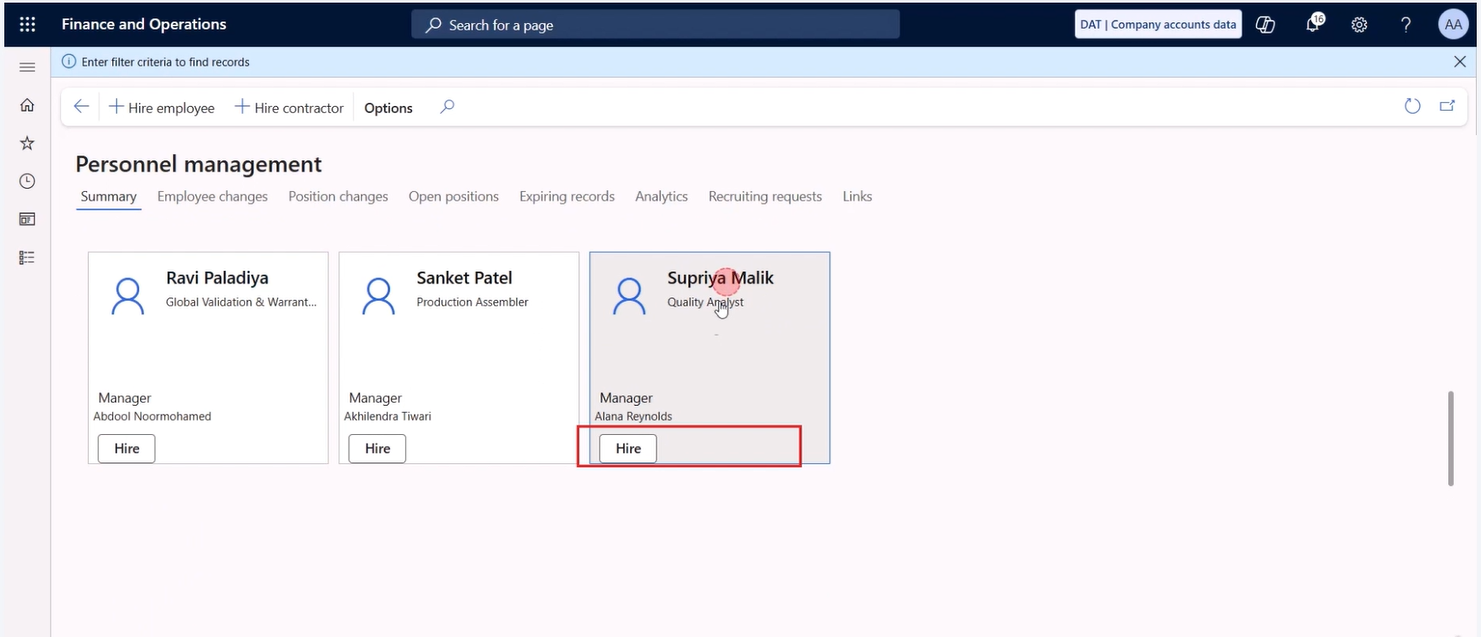
Task: Select the Summary tab
Action: (108, 197)
